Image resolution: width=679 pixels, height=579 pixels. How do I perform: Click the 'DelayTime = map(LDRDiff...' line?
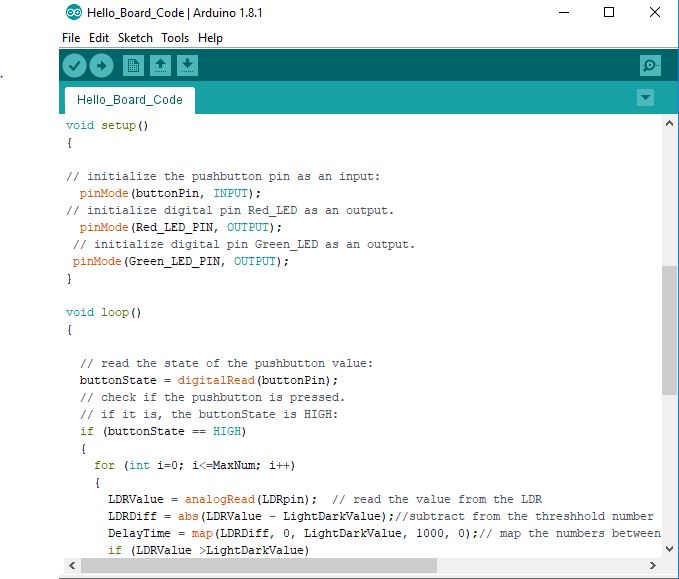coord(384,533)
